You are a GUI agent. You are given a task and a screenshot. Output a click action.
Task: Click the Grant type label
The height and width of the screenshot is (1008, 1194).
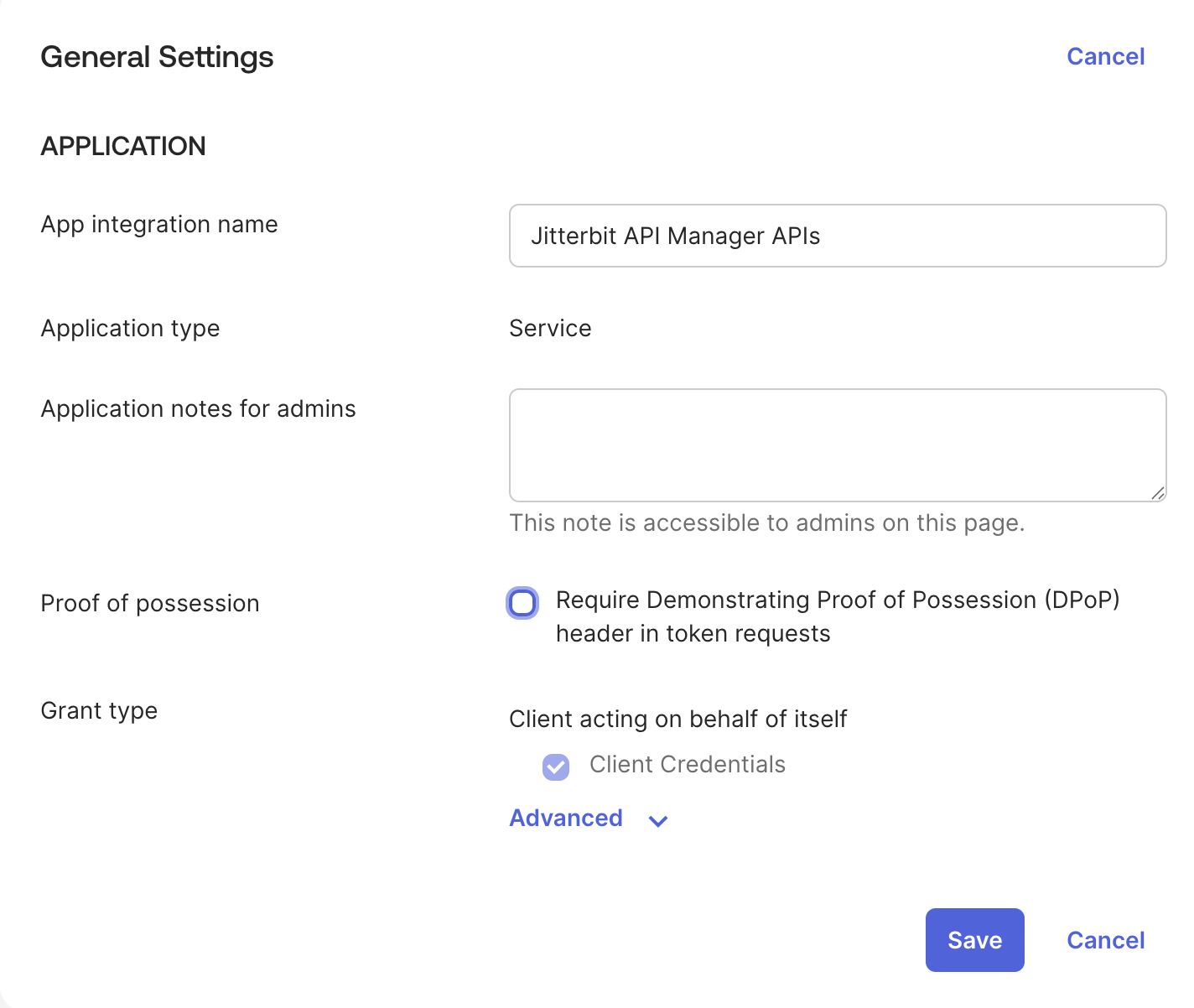tap(99, 711)
